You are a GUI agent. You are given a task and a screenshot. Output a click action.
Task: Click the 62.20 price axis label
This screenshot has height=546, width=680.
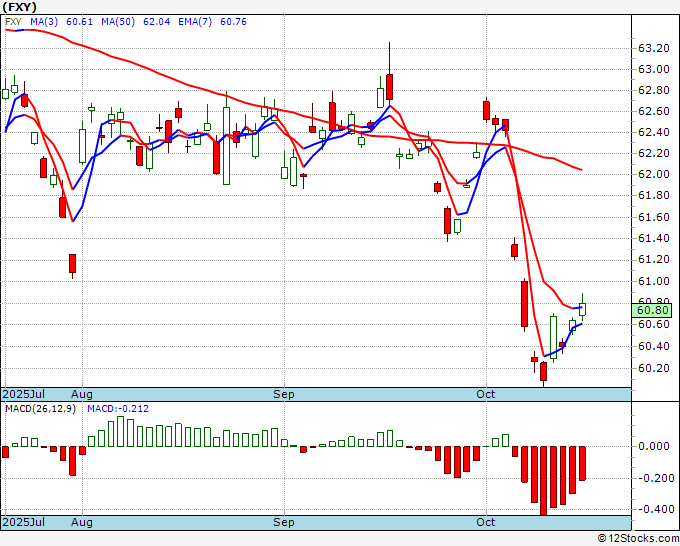(654, 154)
